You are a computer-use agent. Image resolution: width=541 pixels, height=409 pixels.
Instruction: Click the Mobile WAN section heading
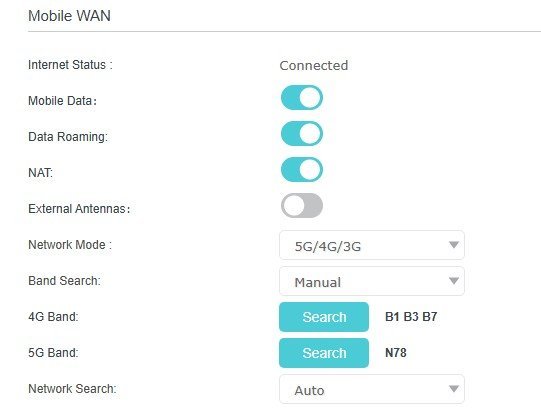click(x=69, y=16)
